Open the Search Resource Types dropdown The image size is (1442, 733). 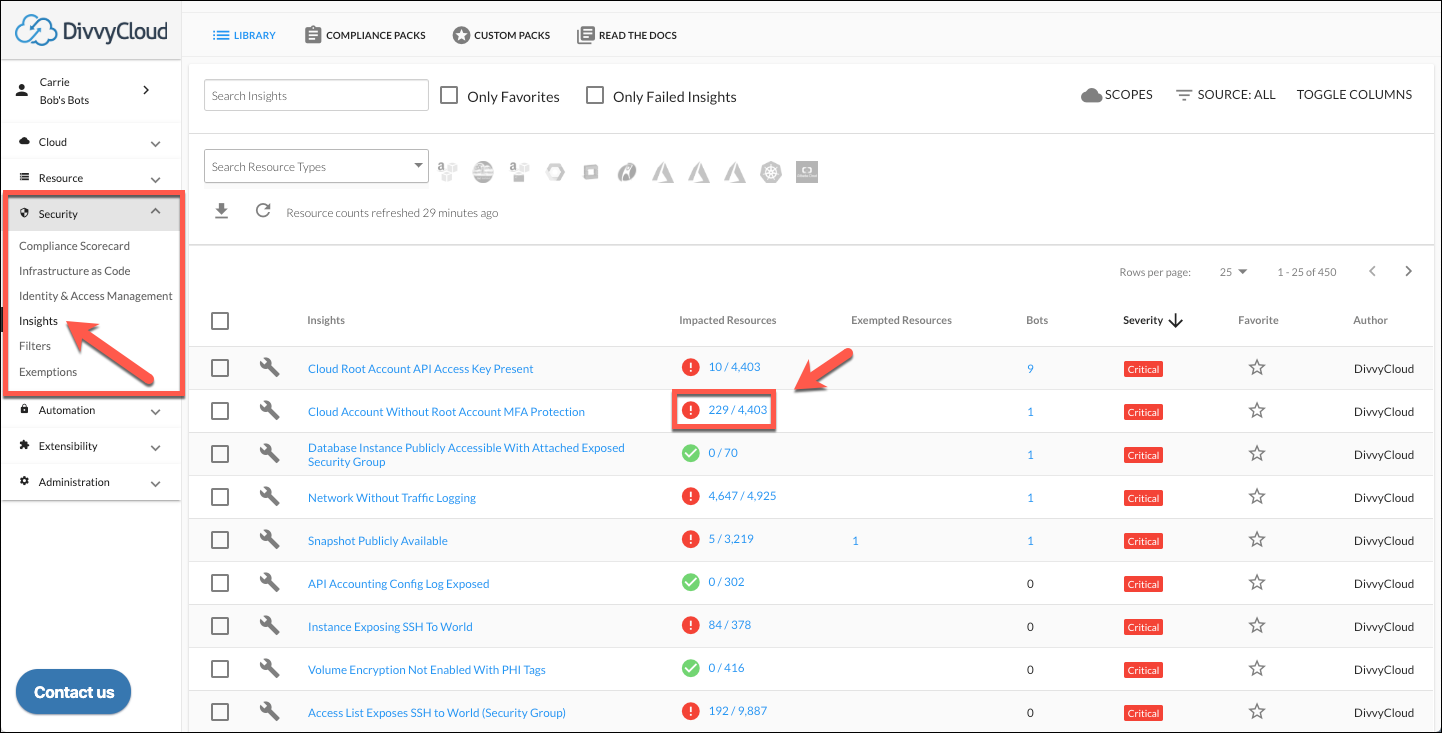coord(316,167)
